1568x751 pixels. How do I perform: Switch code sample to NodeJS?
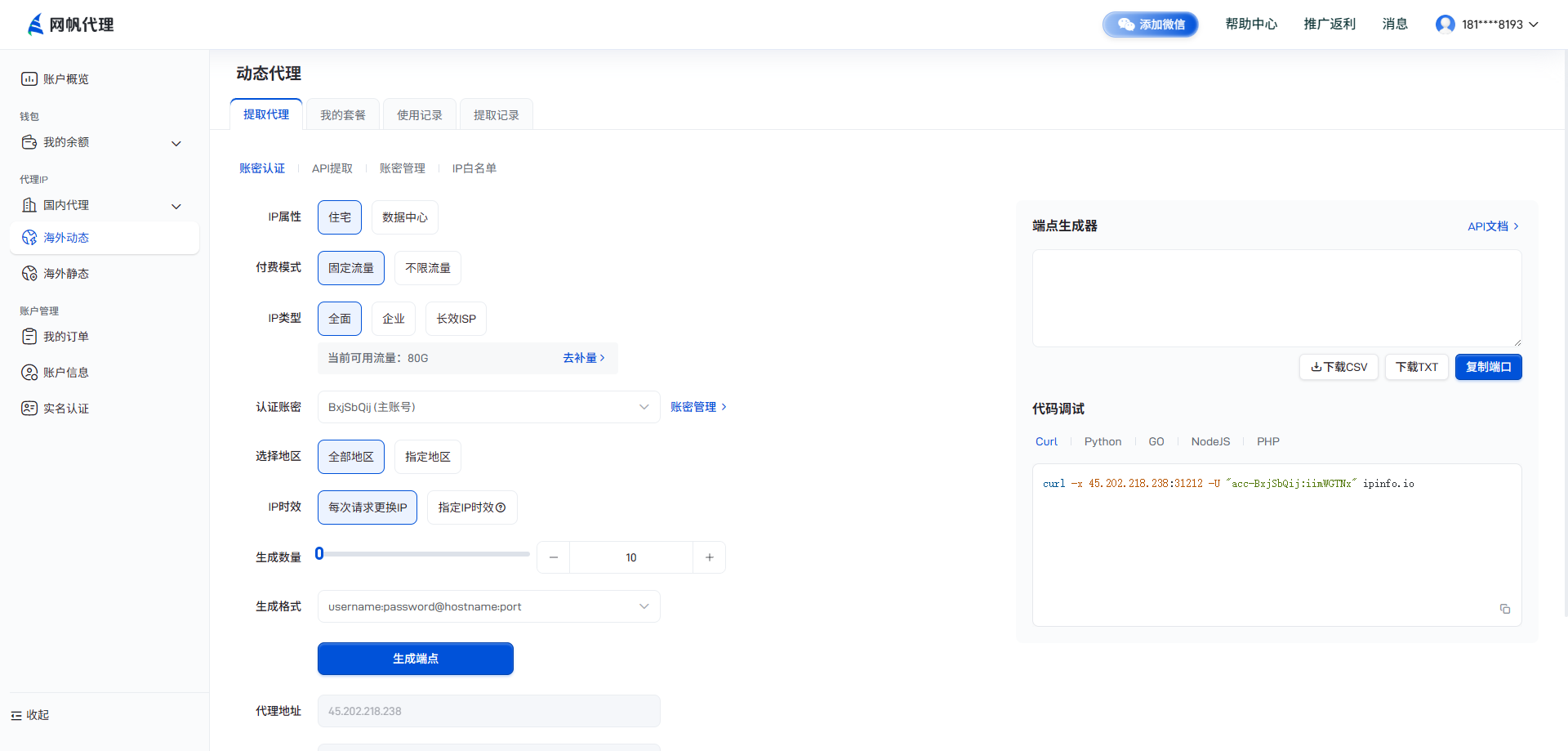point(1210,441)
